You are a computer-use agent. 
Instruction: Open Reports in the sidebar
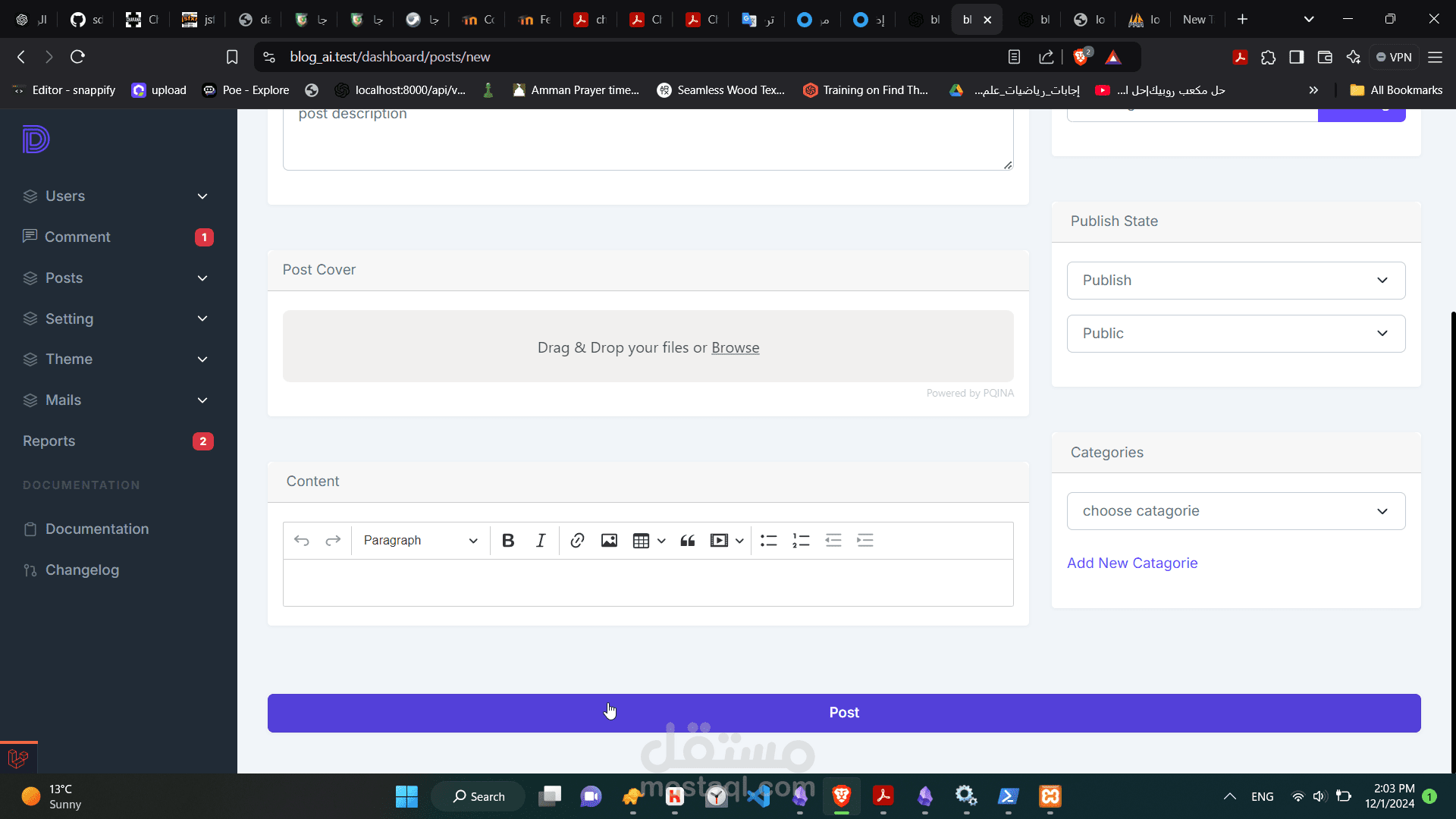click(49, 441)
